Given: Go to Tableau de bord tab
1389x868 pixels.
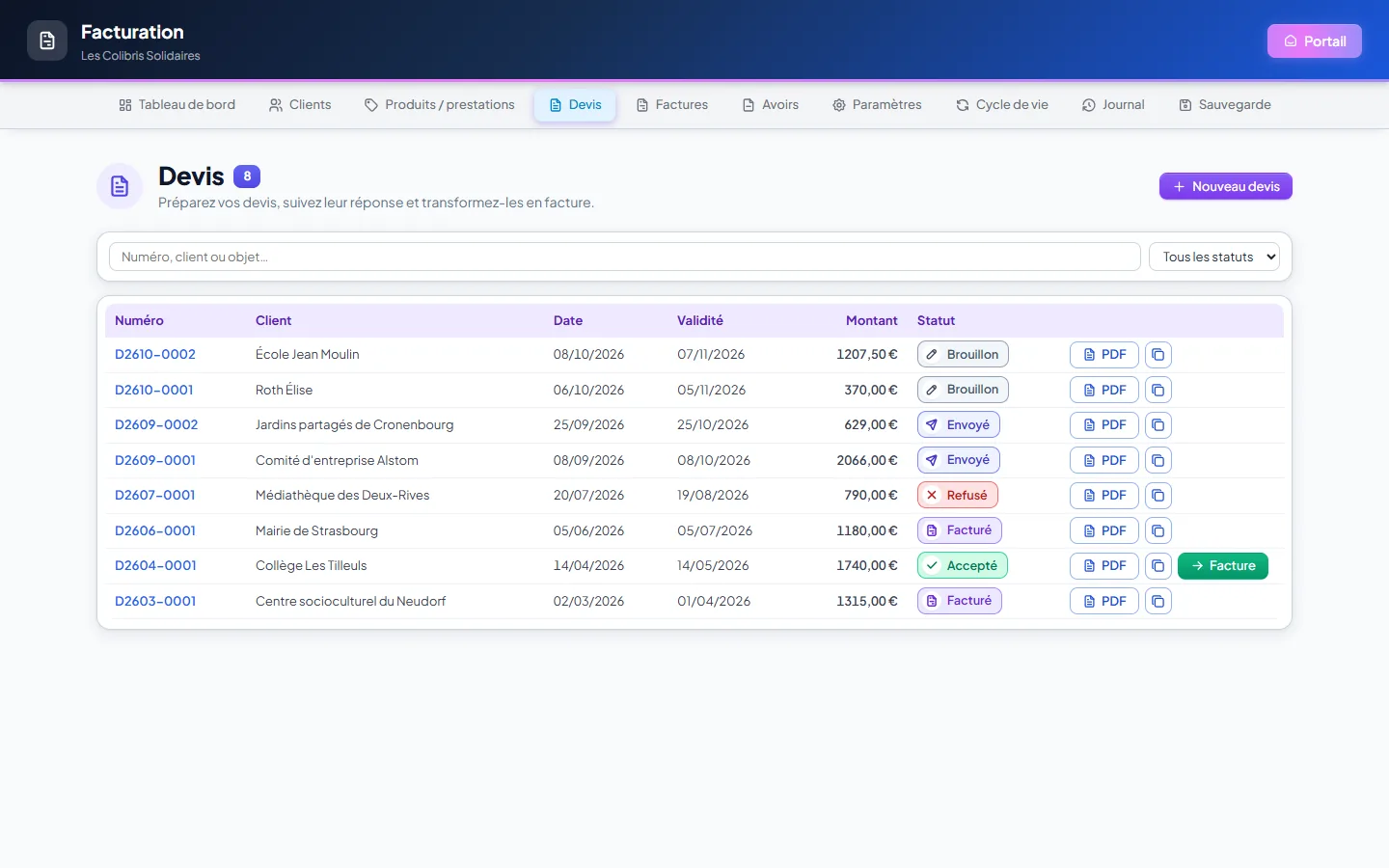Looking at the screenshot, I should [x=177, y=105].
